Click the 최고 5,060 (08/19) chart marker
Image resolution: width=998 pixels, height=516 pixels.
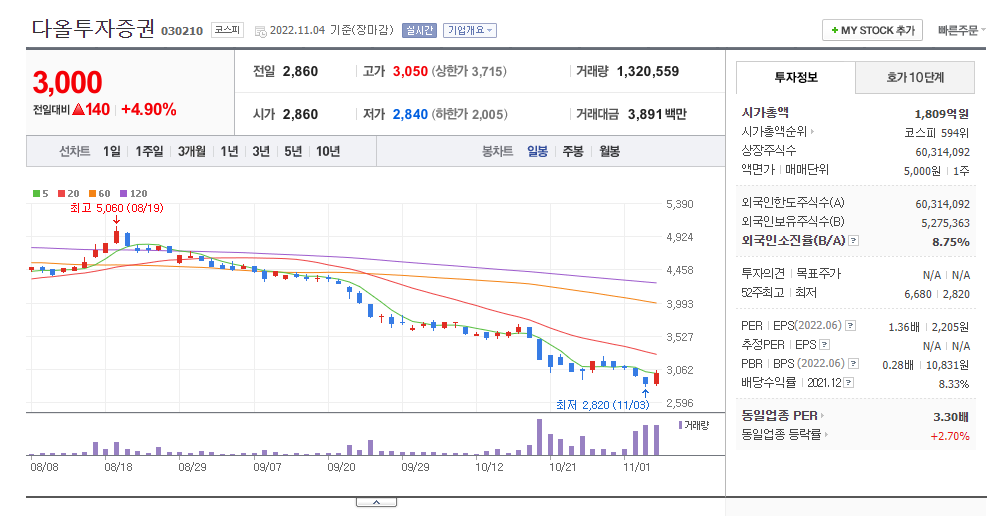(116, 209)
